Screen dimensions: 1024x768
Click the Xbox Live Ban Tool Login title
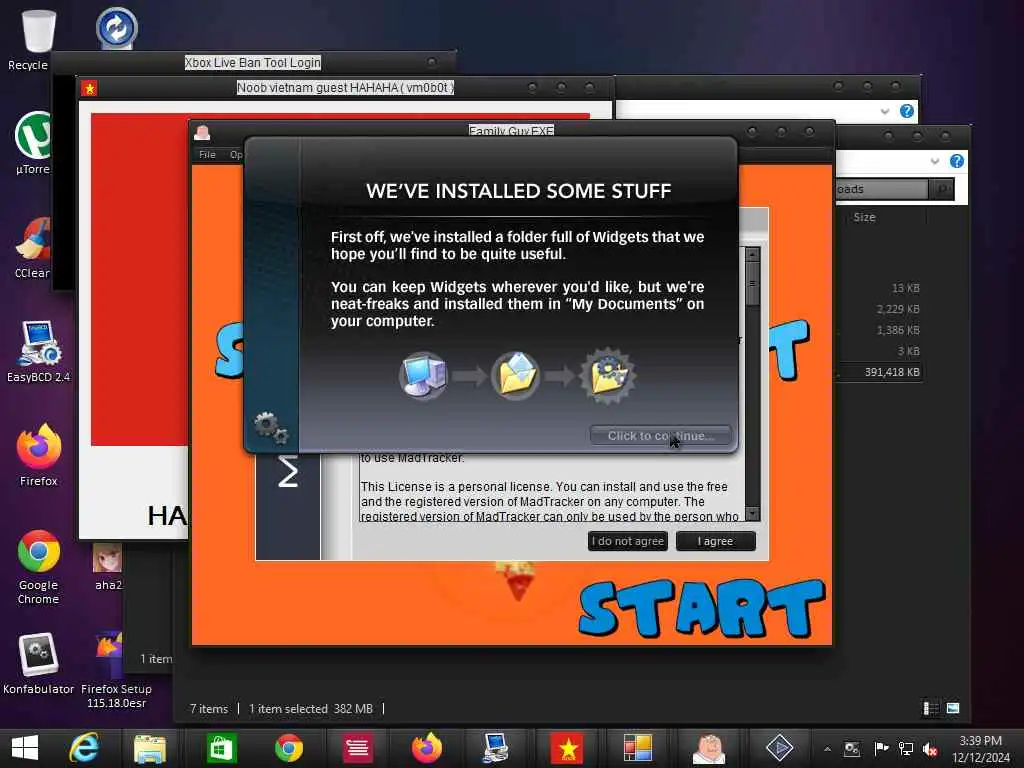pos(253,63)
